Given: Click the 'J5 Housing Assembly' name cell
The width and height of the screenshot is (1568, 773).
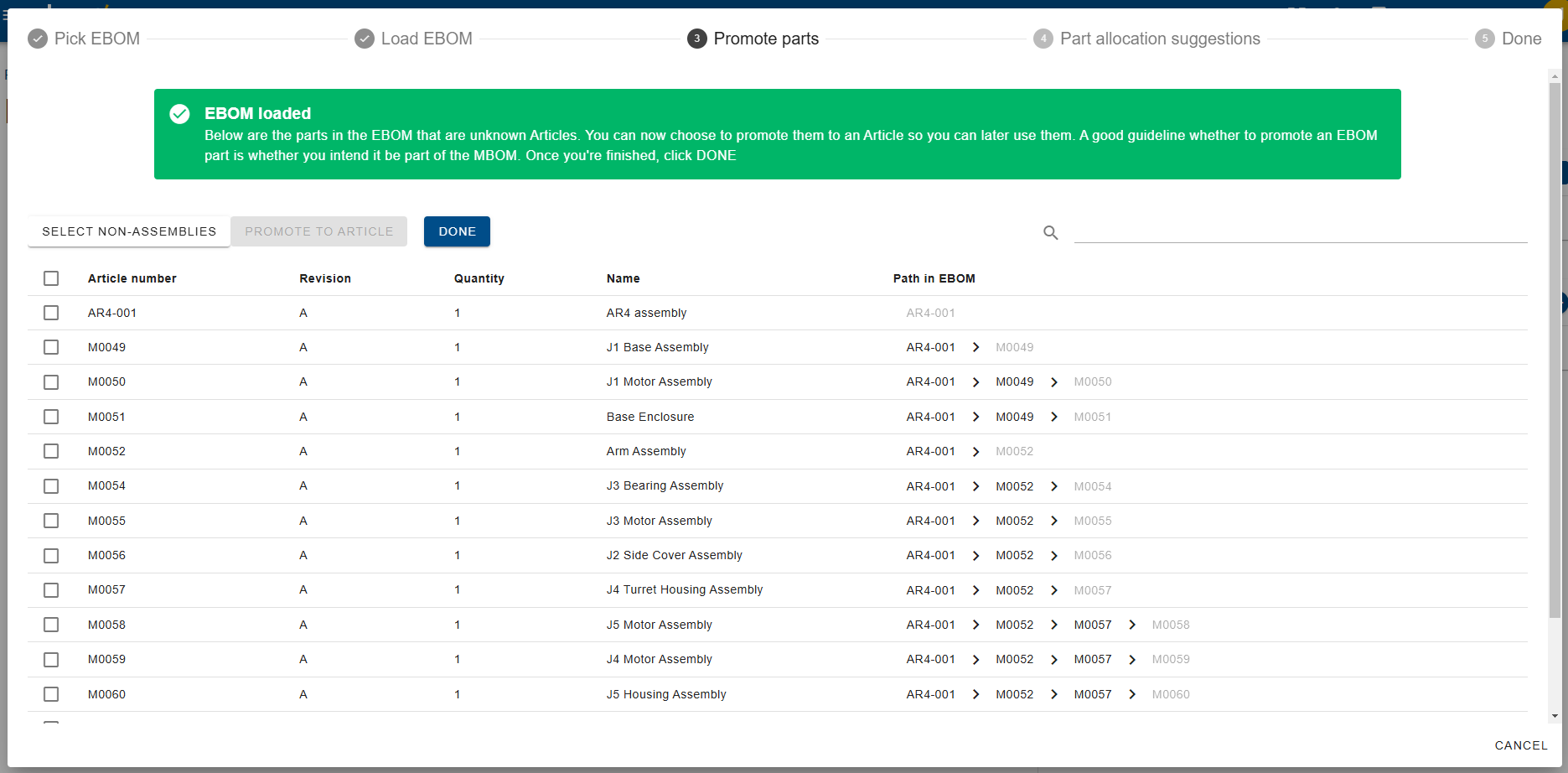Looking at the screenshot, I should click(666, 694).
